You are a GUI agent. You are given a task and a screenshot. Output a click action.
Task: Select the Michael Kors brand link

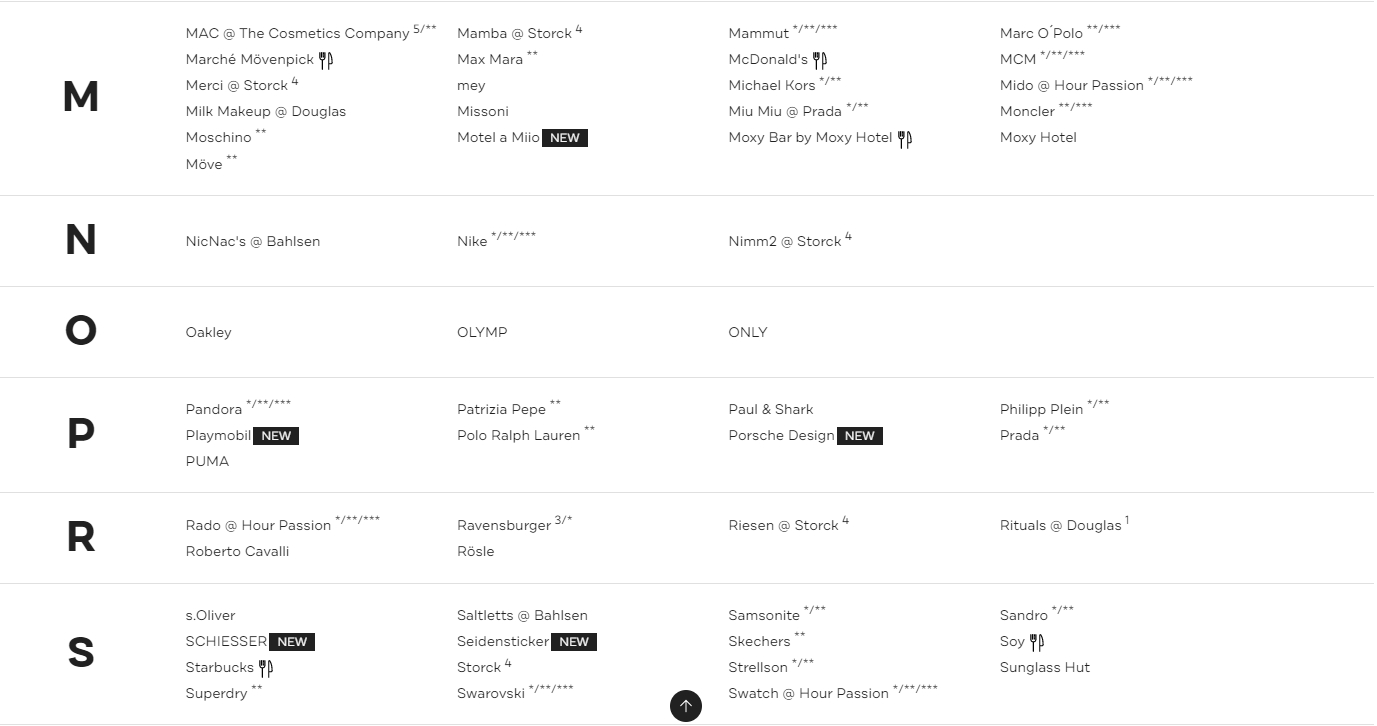(771, 85)
